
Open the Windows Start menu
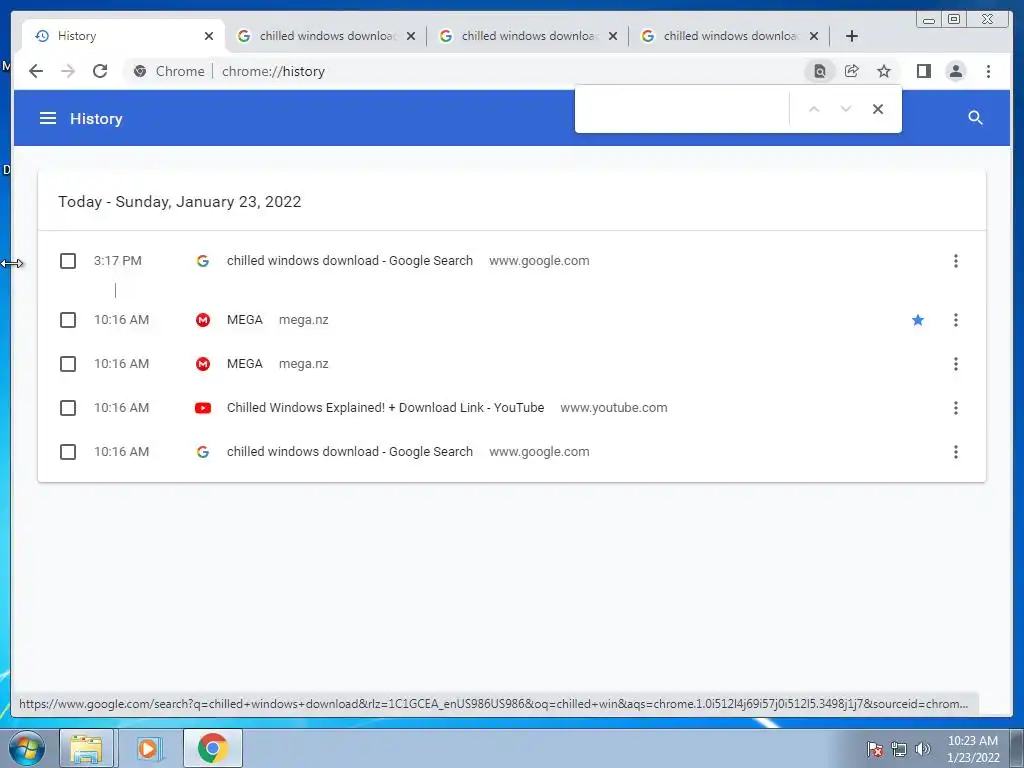27,748
